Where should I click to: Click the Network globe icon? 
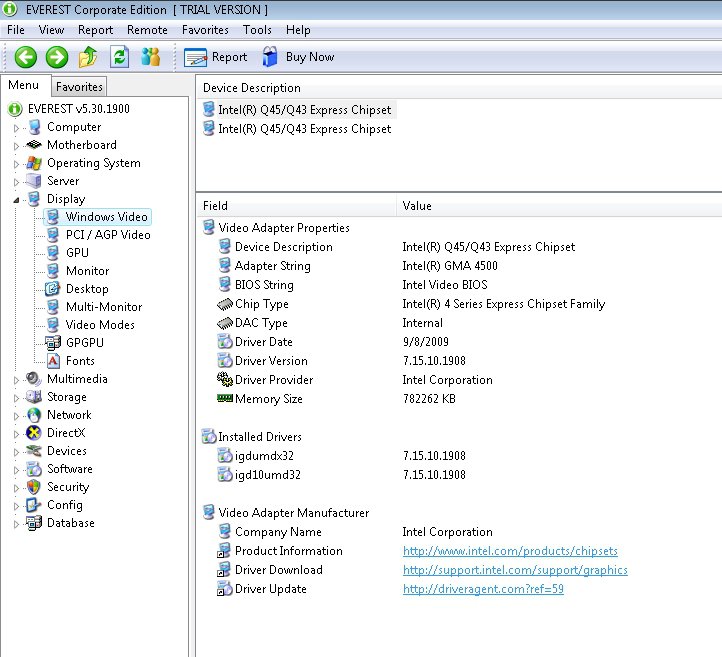coord(34,415)
